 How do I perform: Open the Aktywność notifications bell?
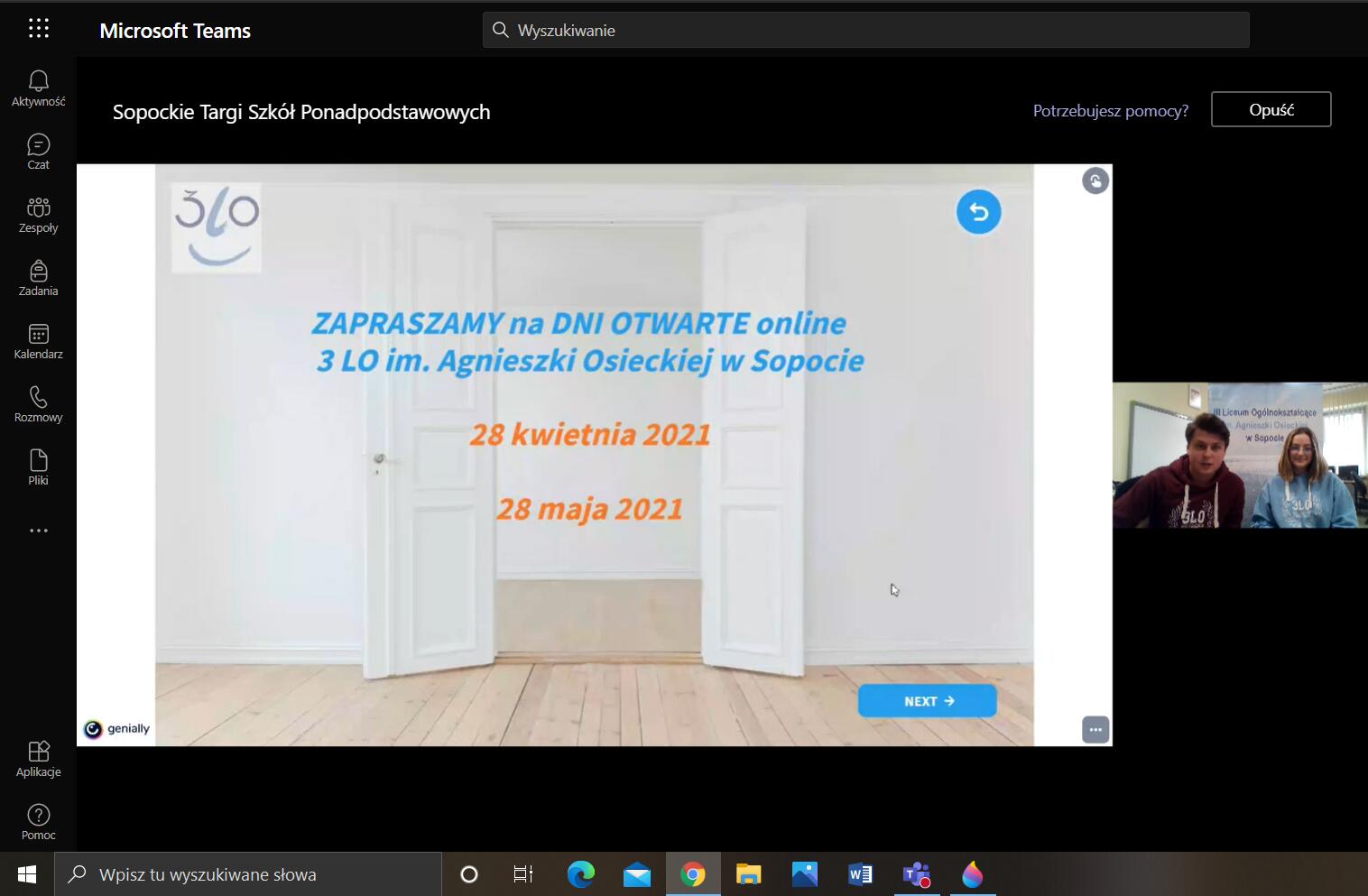pyautogui.click(x=38, y=88)
